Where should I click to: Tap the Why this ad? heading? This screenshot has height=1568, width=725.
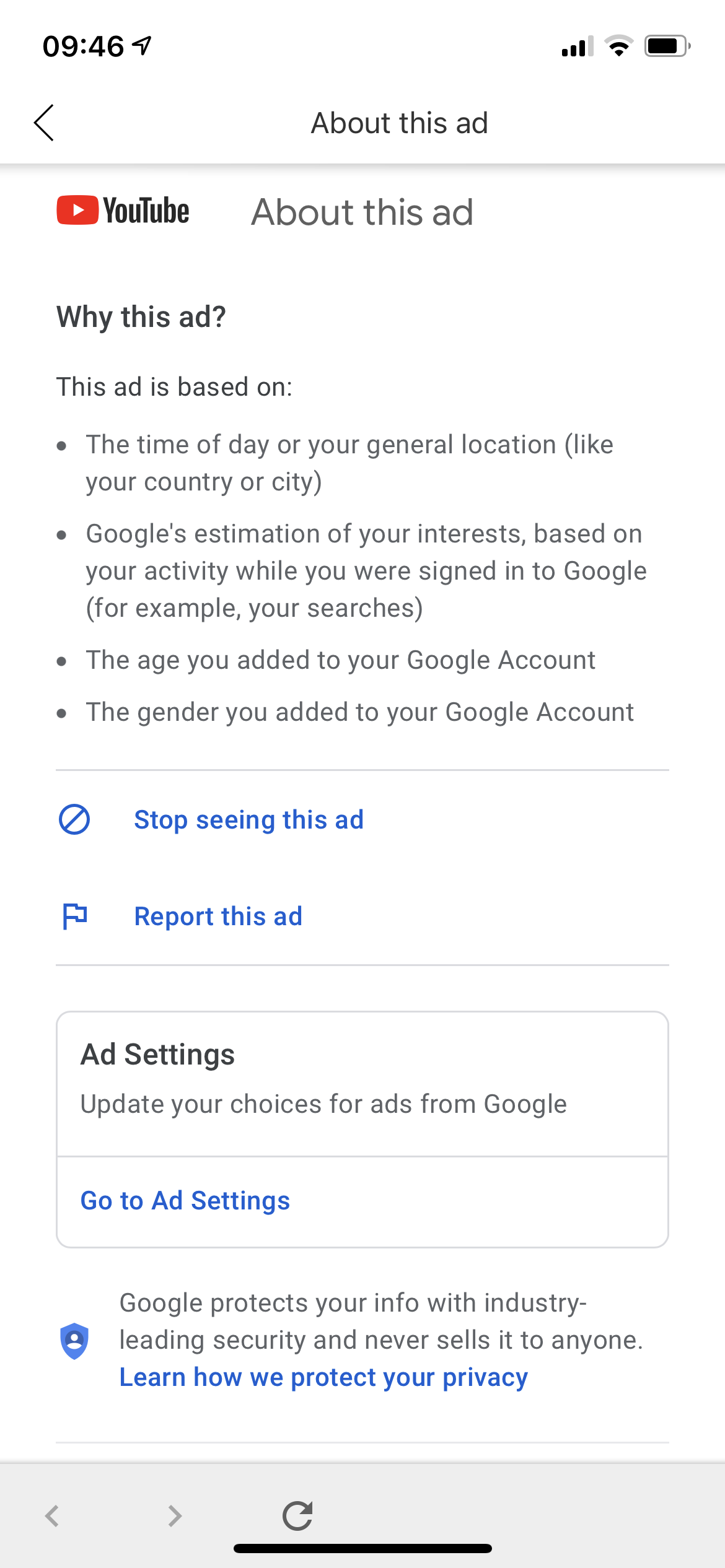[x=141, y=317]
